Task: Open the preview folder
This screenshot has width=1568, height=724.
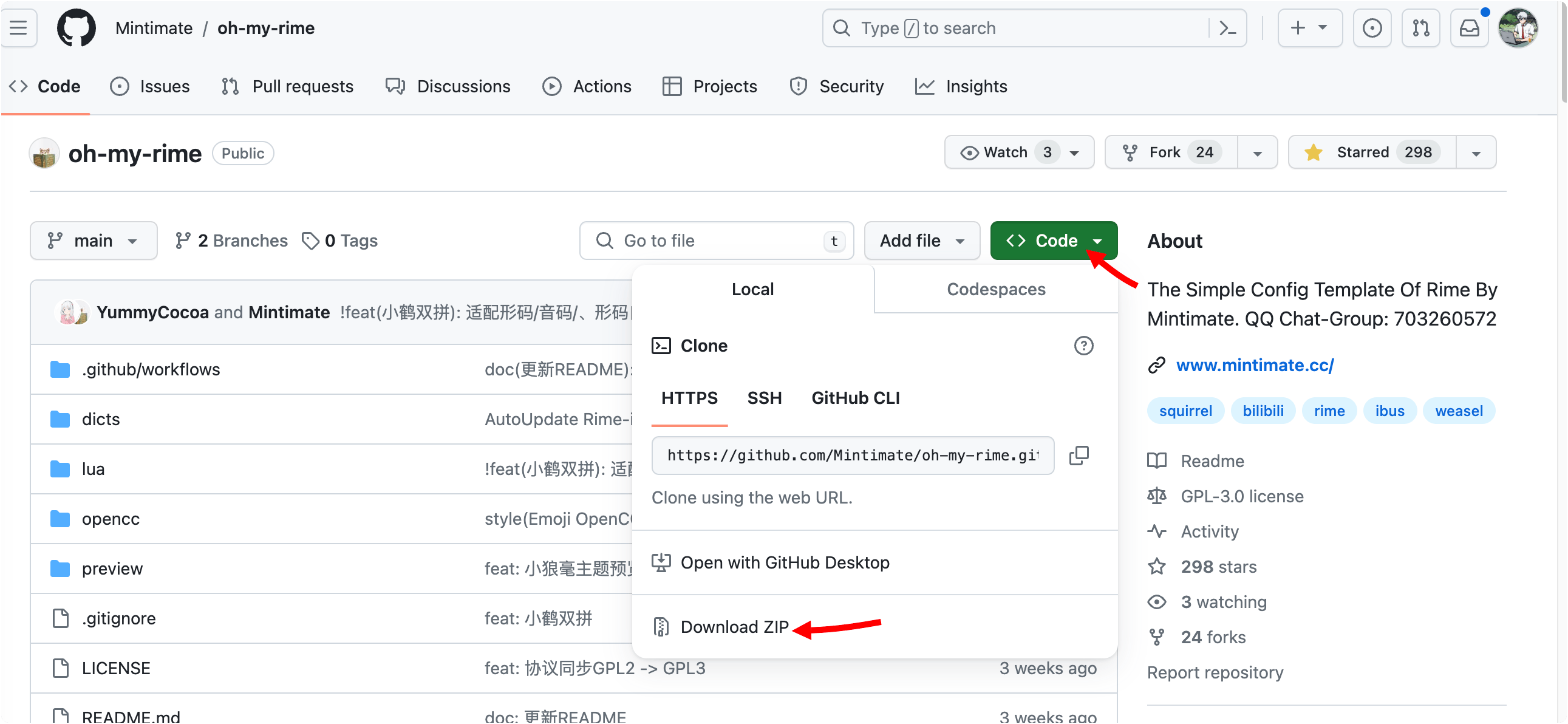Action: (112, 569)
